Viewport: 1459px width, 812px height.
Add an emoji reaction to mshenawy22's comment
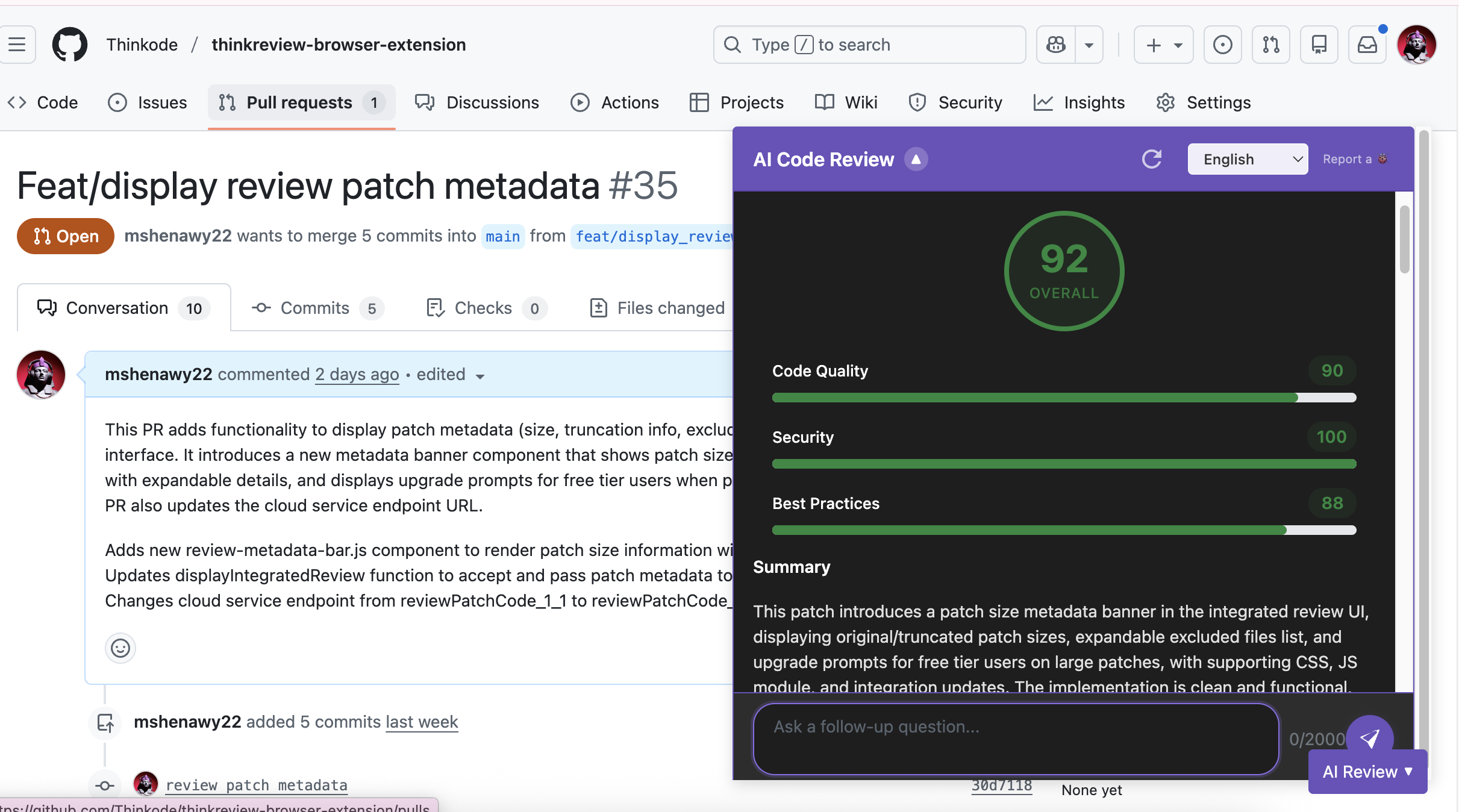click(x=120, y=648)
